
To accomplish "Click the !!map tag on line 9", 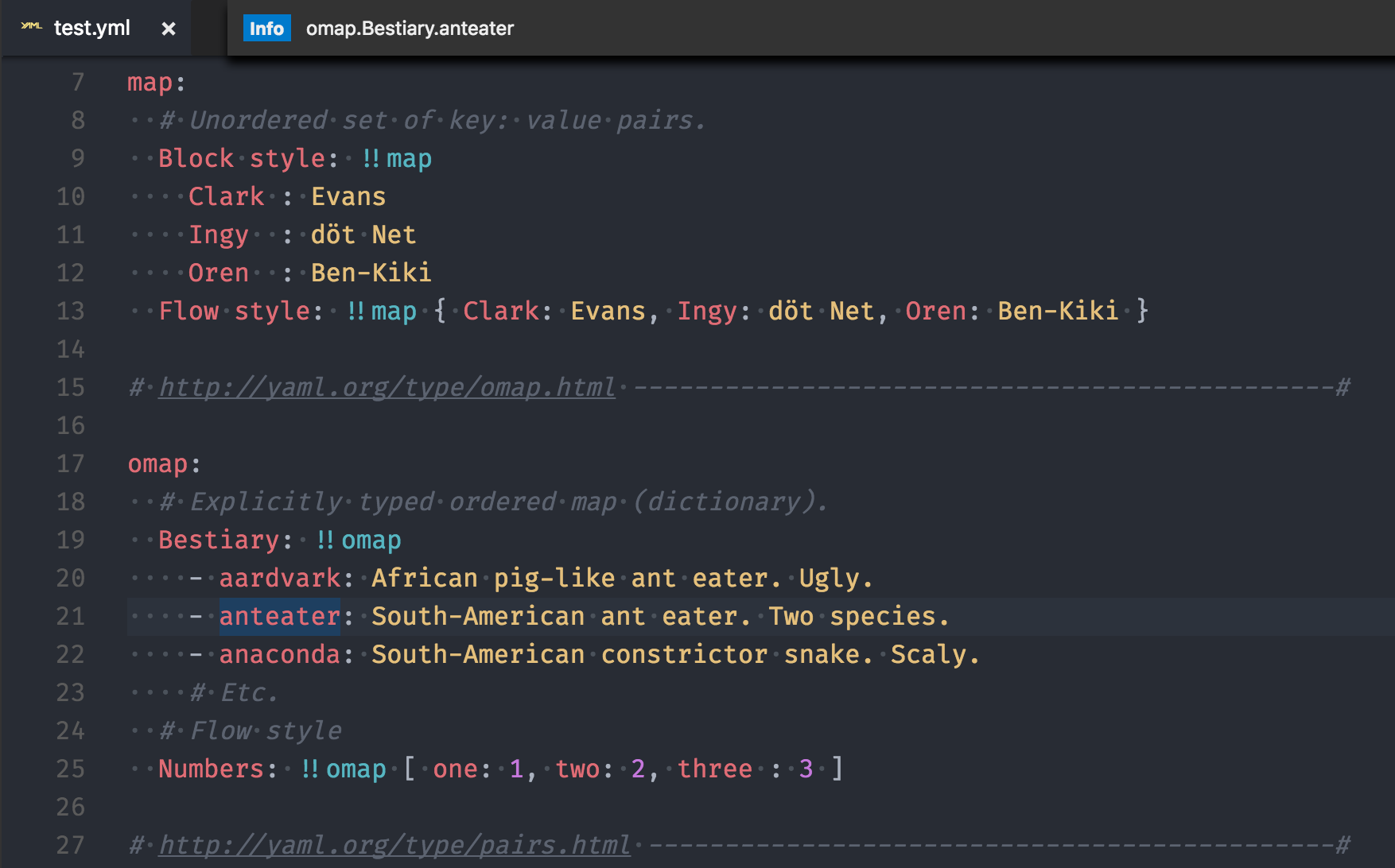I will click(x=397, y=158).
